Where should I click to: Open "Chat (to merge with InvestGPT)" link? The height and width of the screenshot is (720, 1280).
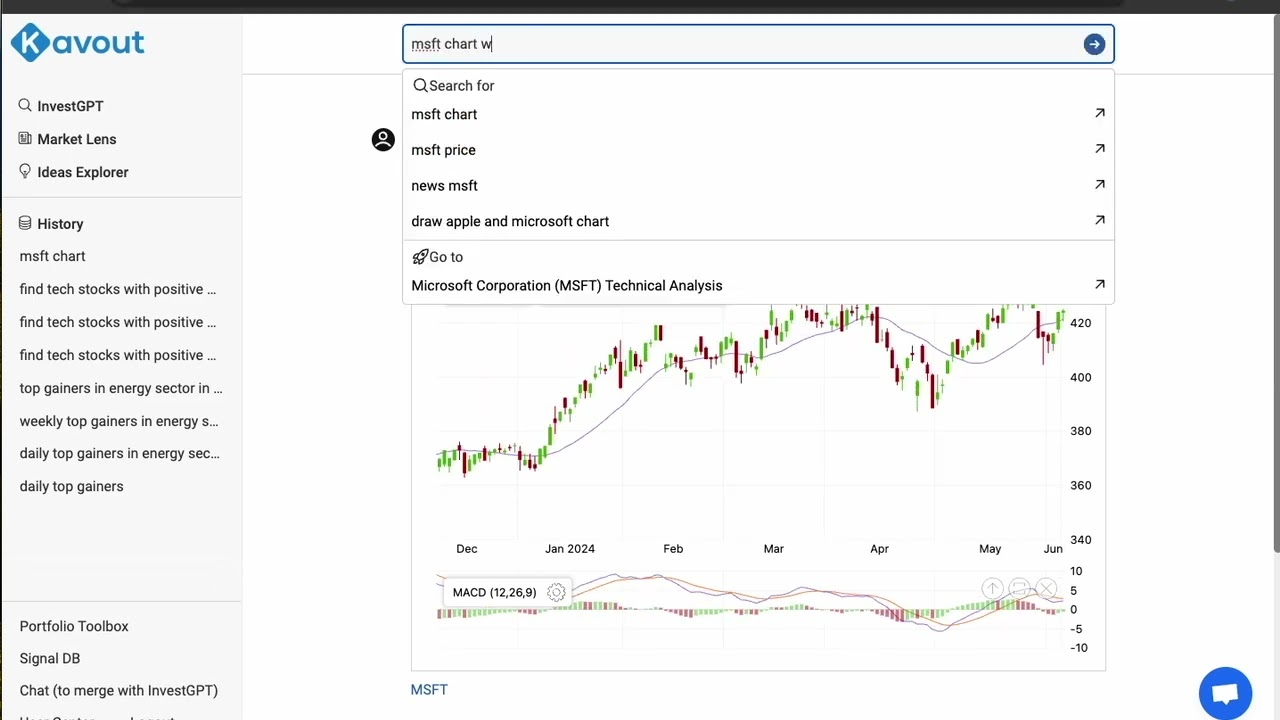(x=119, y=690)
